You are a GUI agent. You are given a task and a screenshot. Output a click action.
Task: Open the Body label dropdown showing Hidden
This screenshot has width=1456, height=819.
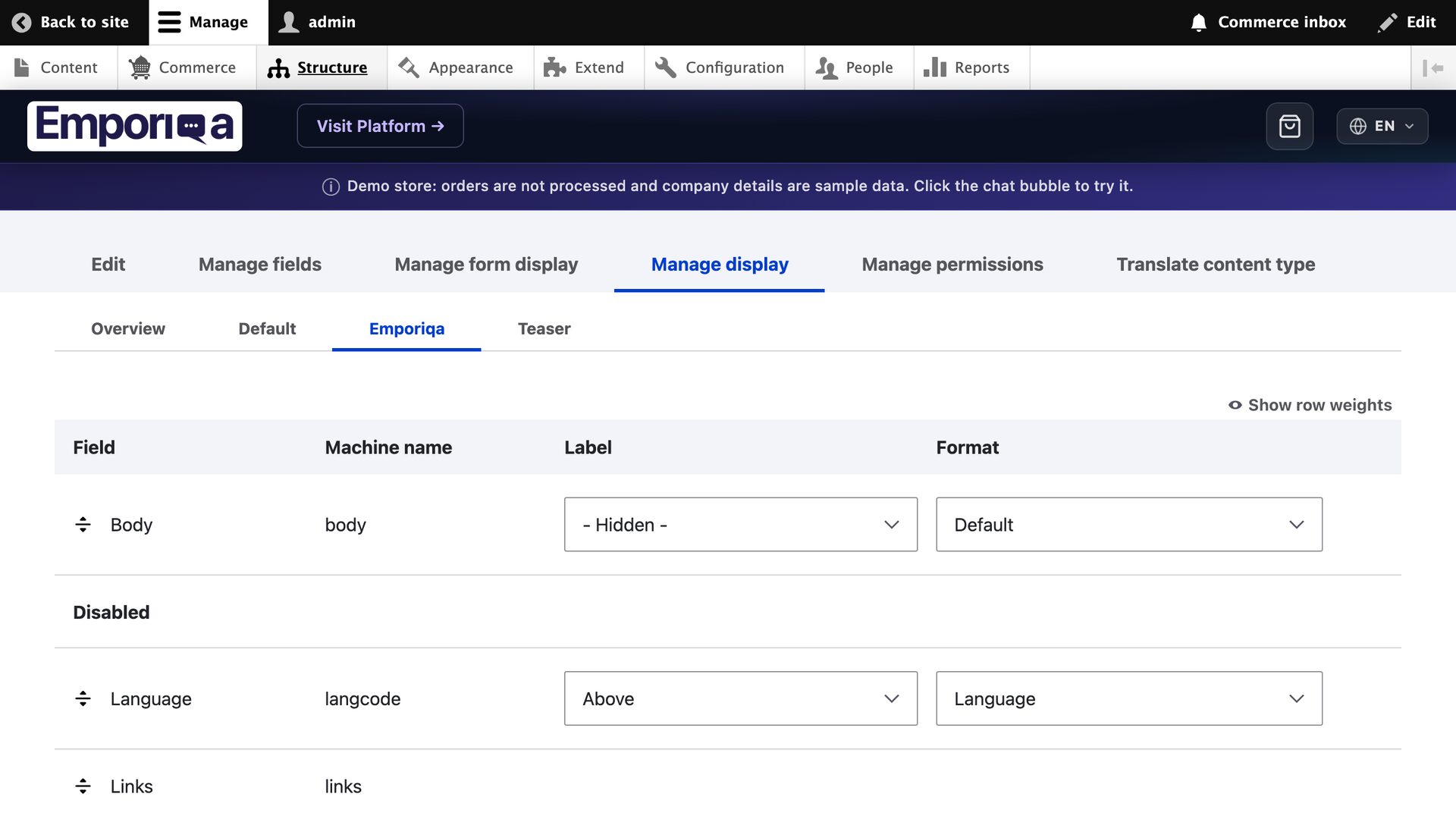740,525
